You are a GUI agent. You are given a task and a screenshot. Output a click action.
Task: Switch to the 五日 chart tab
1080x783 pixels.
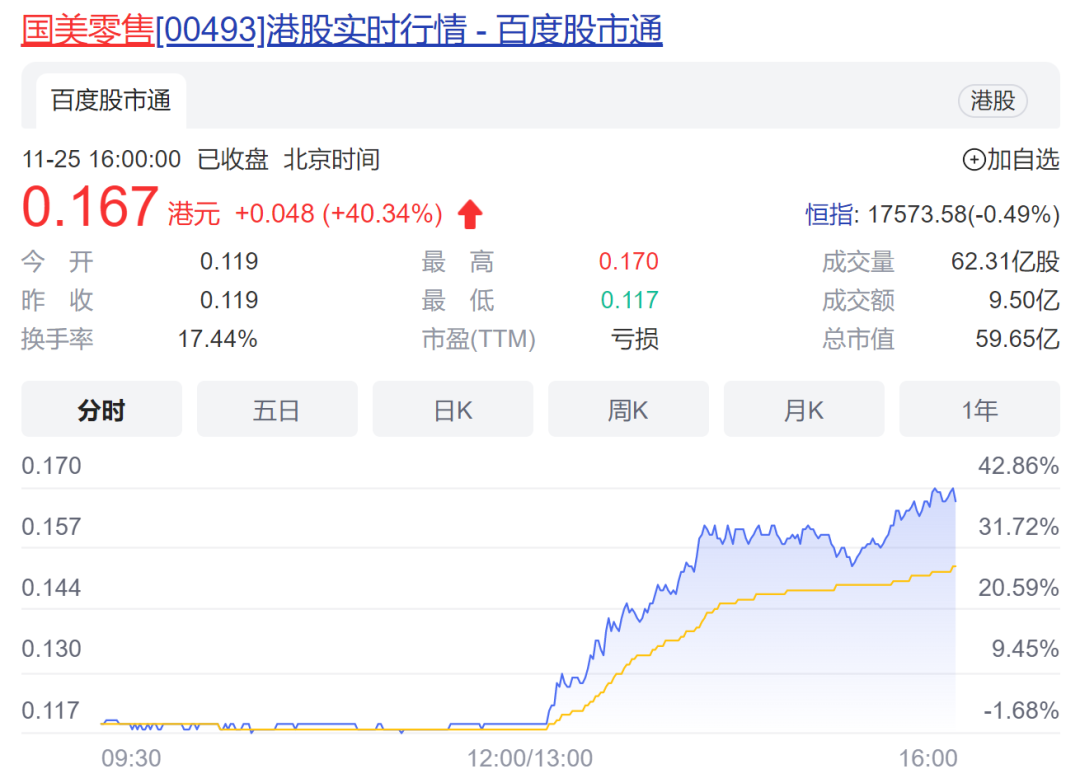277,410
